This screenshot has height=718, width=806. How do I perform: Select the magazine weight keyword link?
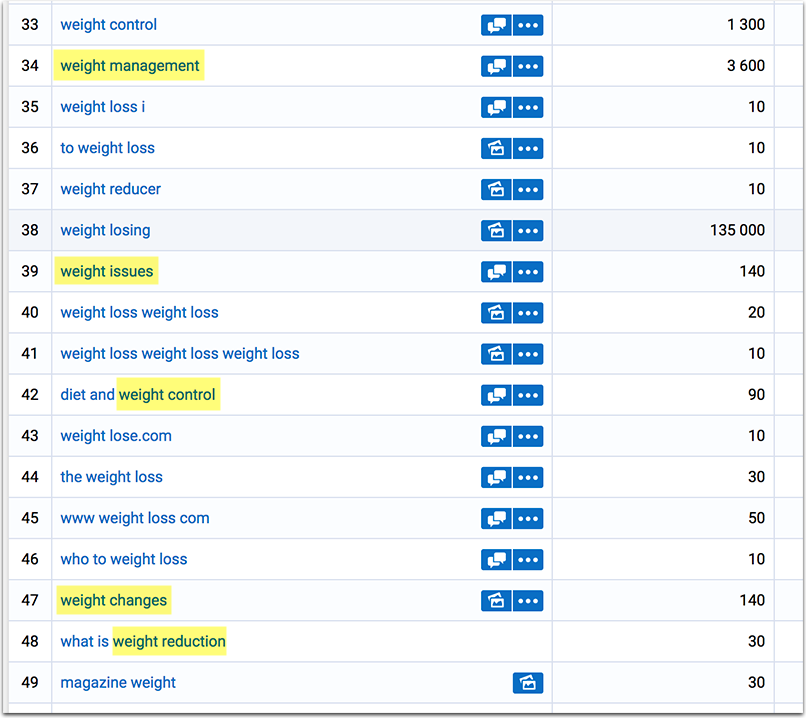pyautogui.click(x=118, y=683)
